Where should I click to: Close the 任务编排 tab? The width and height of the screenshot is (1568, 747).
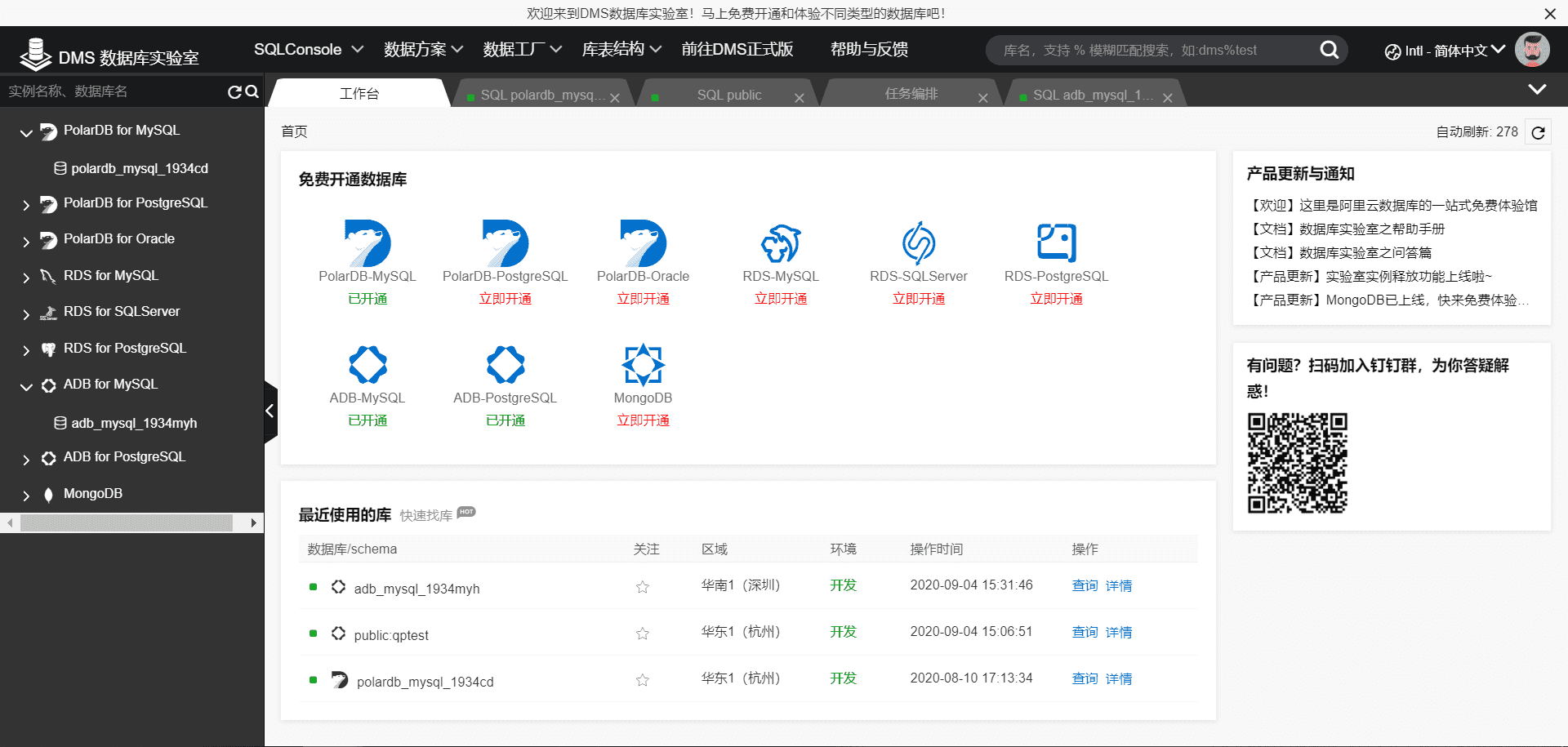pos(983,98)
